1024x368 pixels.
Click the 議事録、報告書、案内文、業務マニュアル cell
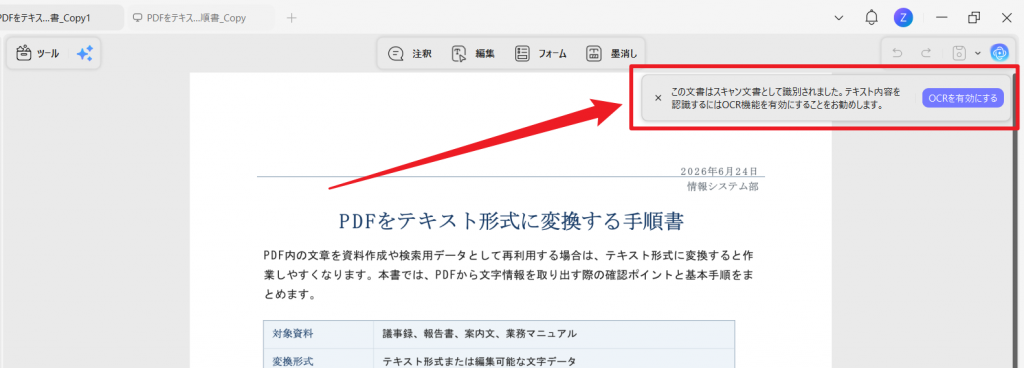pos(554,334)
